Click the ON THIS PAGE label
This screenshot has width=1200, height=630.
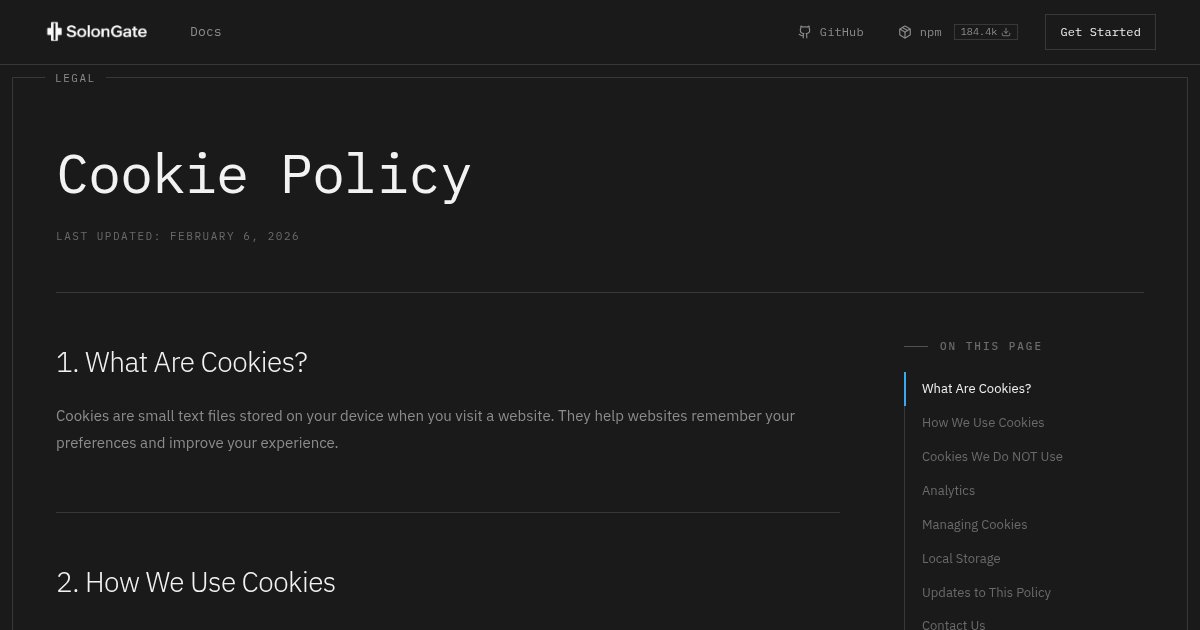[991, 346]
